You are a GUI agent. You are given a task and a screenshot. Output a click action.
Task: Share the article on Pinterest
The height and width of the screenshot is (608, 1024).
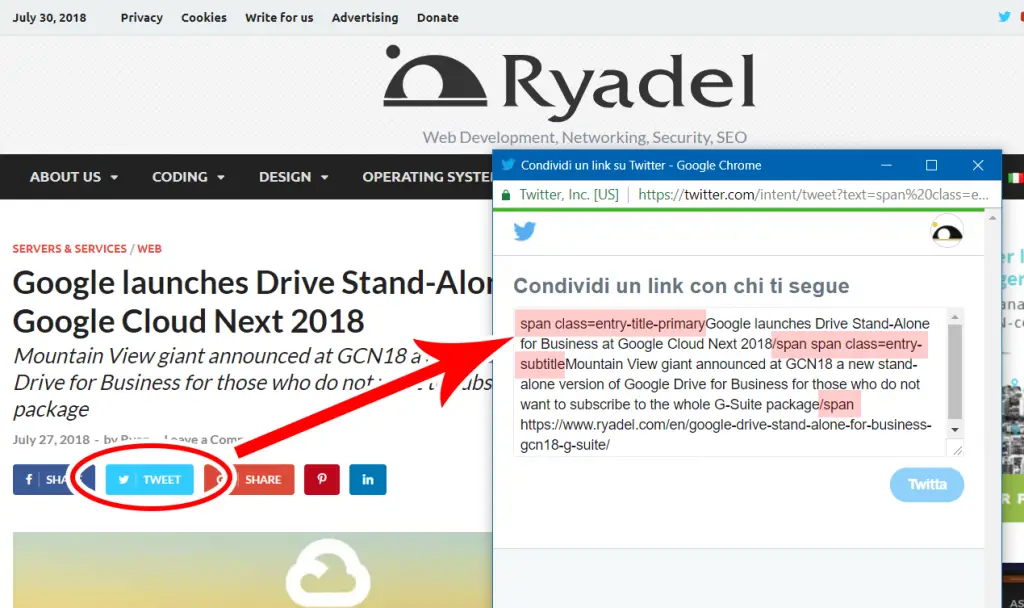coord(321,479)
